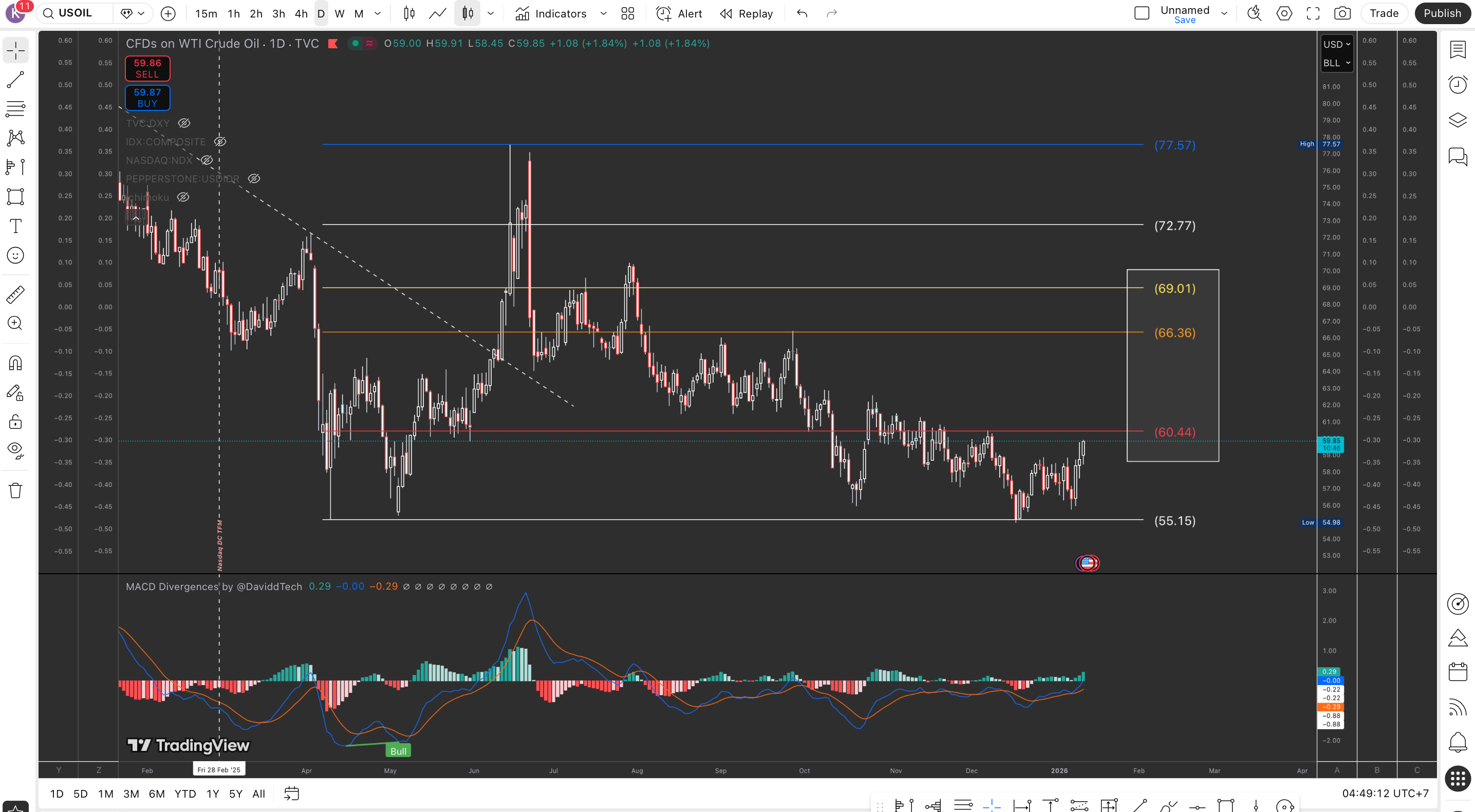
Task: Select the text annotation tool
Action: coord(15,226)
